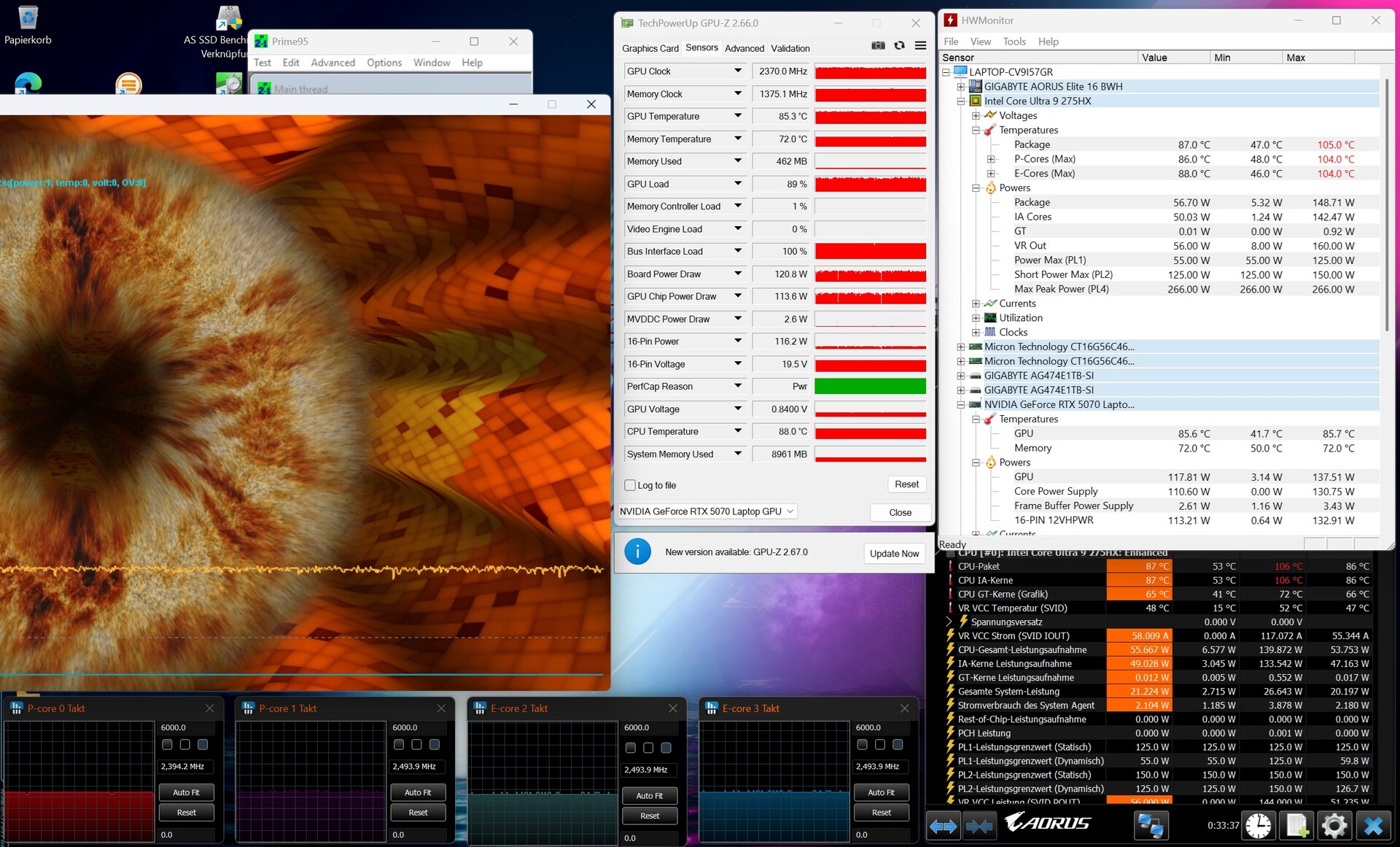
Task: Click the E-core 3 Takt window icon
Action: point(712,708)
